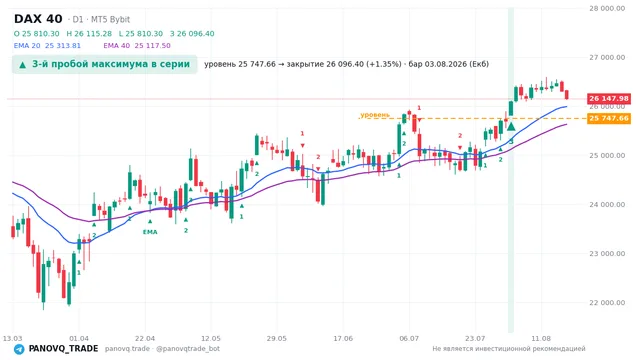Click the 06.07 date axis label
Viewport: 640px width, 360px height.
[409, 338]
